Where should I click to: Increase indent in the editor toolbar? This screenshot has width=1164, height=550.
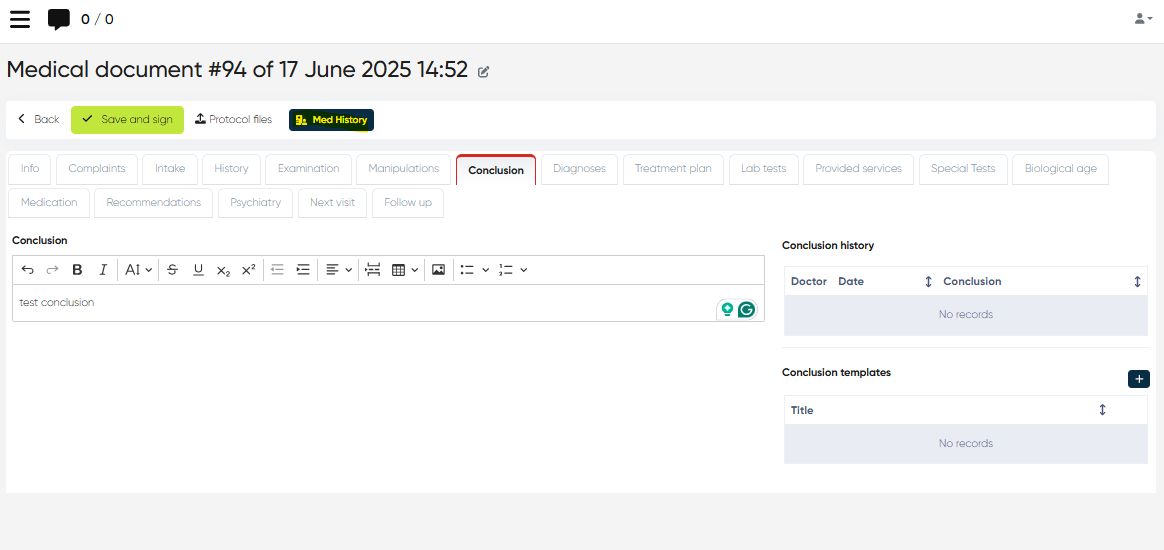click(303, 270)
